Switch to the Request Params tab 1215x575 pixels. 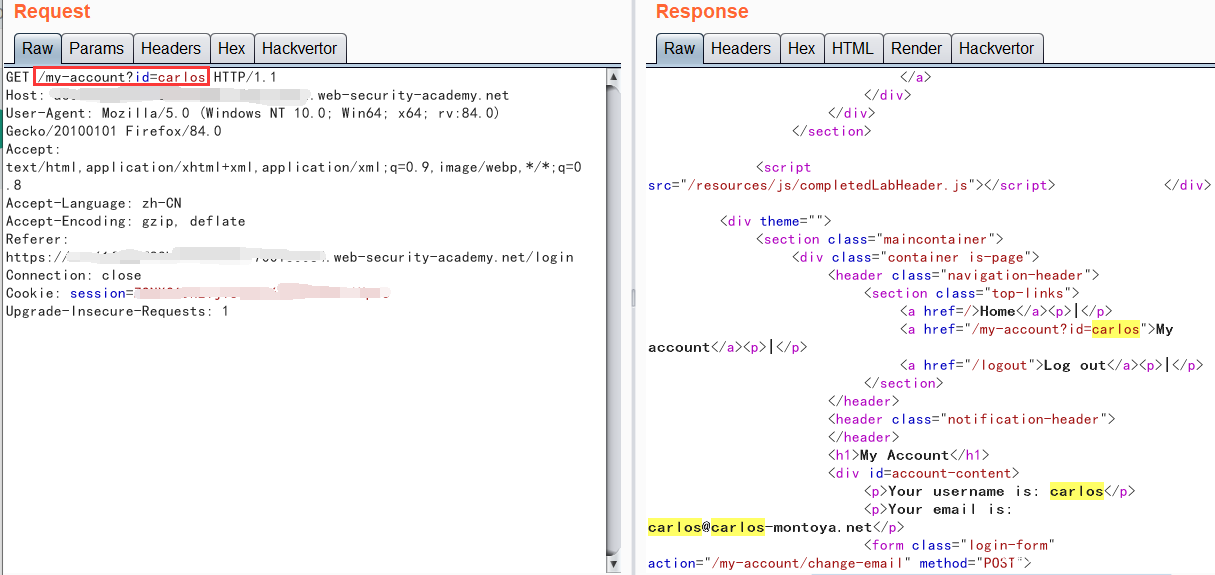[x=97, y=48]
